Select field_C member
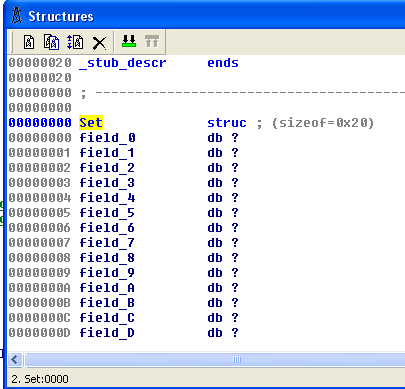The width and height of the screenshot is (405, 389). click(107, 318)
